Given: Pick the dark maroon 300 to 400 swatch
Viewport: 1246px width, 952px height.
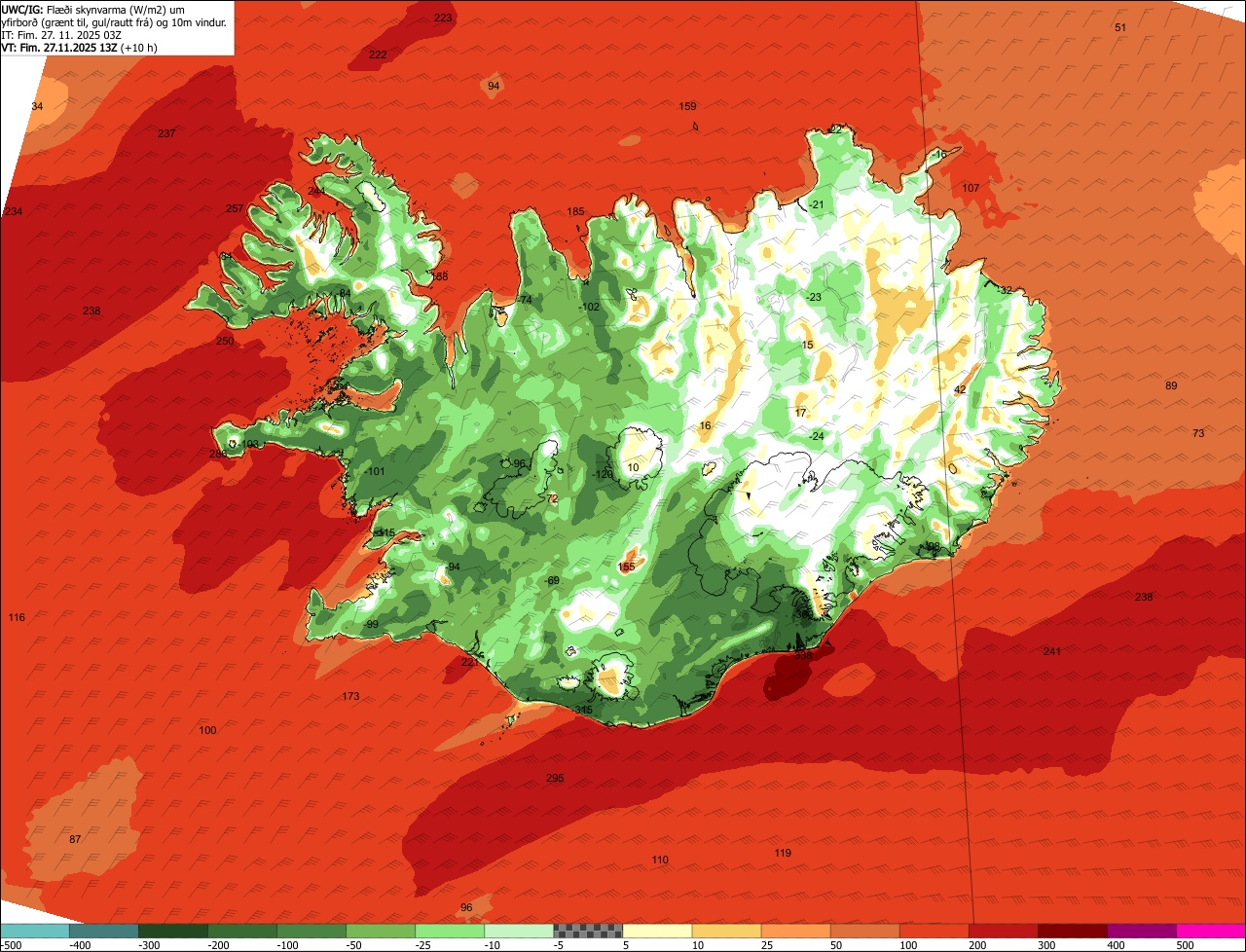Looking at the screenshot, I should (x=1072, y=931).
